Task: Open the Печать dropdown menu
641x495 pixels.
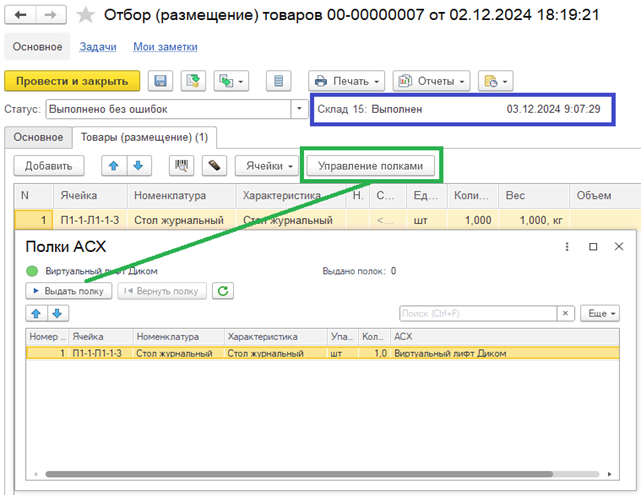Action: click(x=347, y=81)
